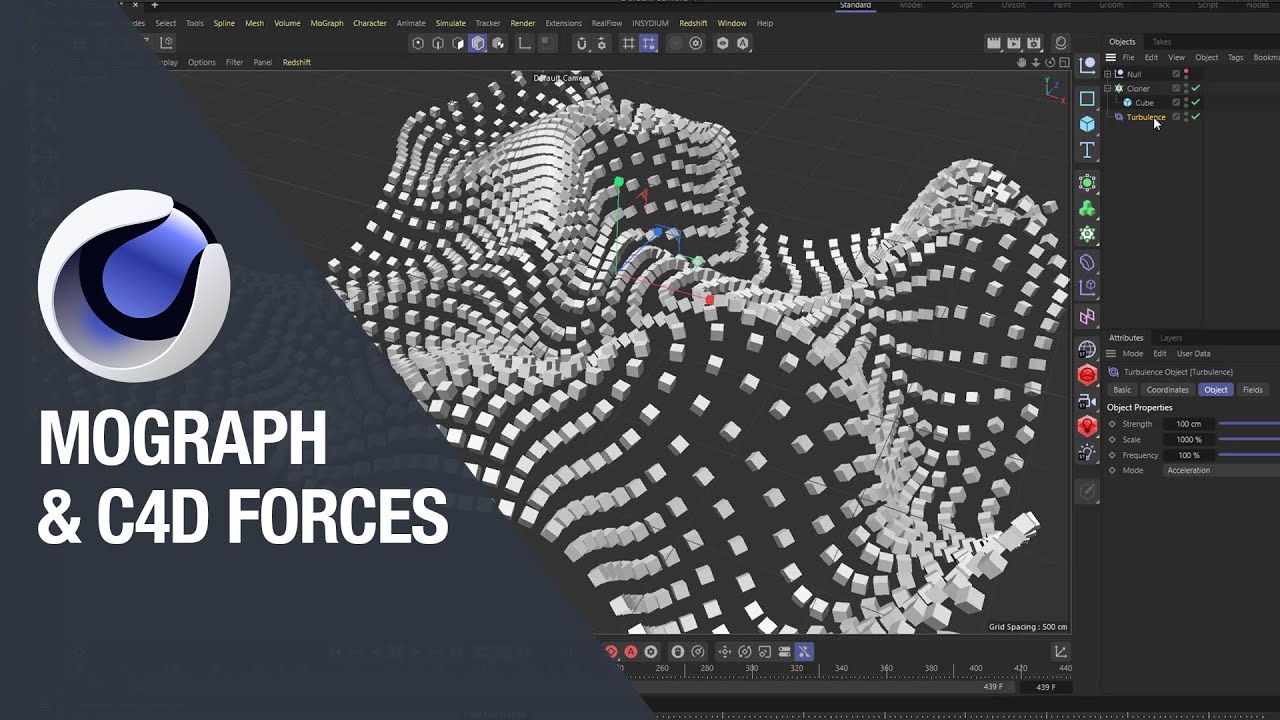Toggle Turbulence enabled green checkmark

[x=1196, y=117]
